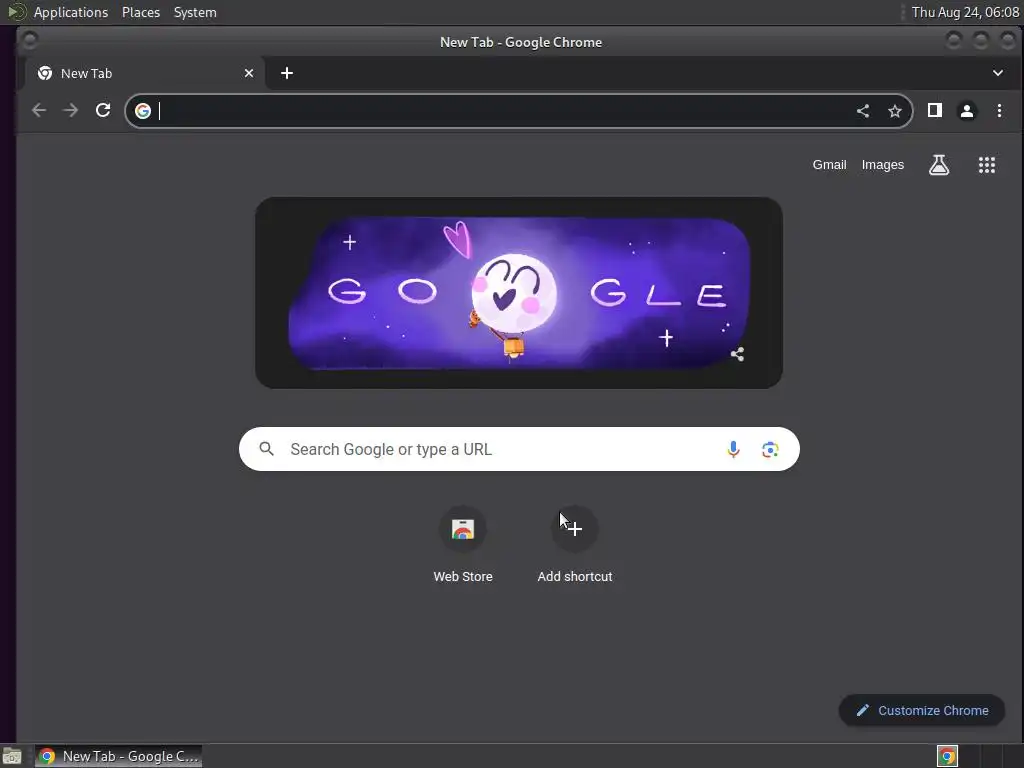
Task: Open the System menu
Action: [195, 12]
